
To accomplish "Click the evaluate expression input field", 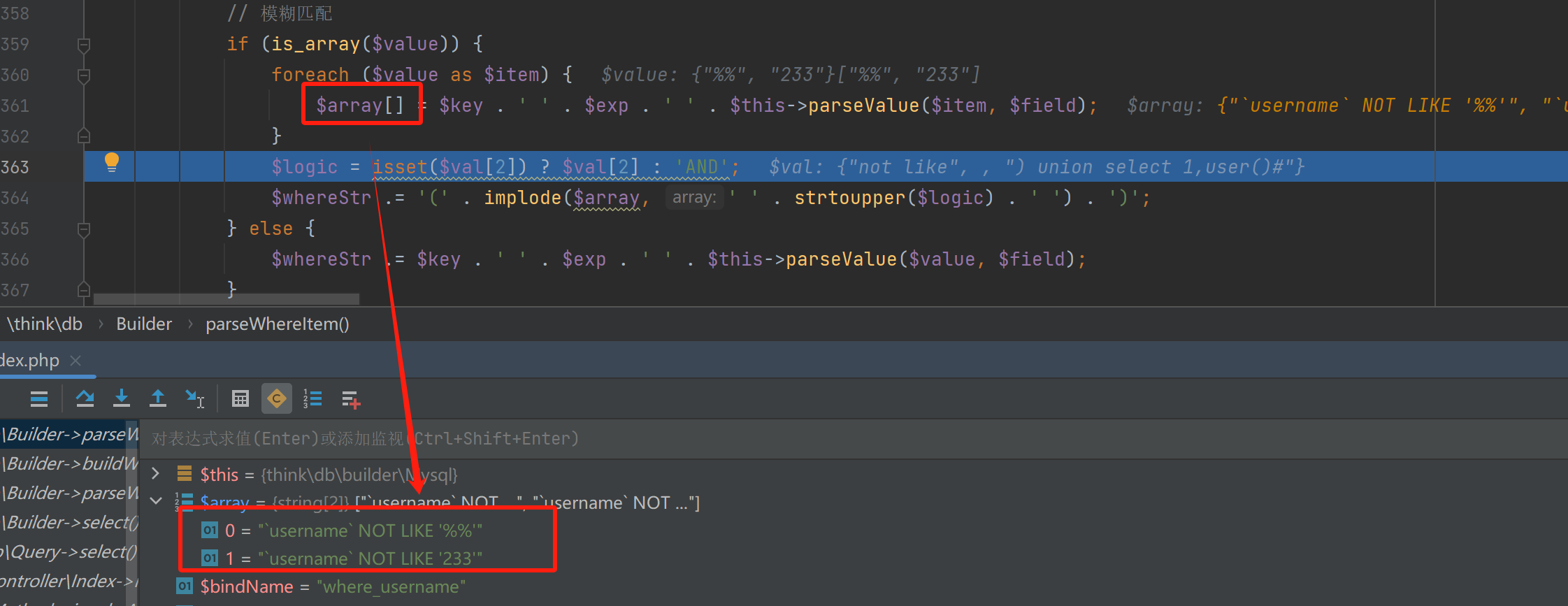I will point(839,438).
